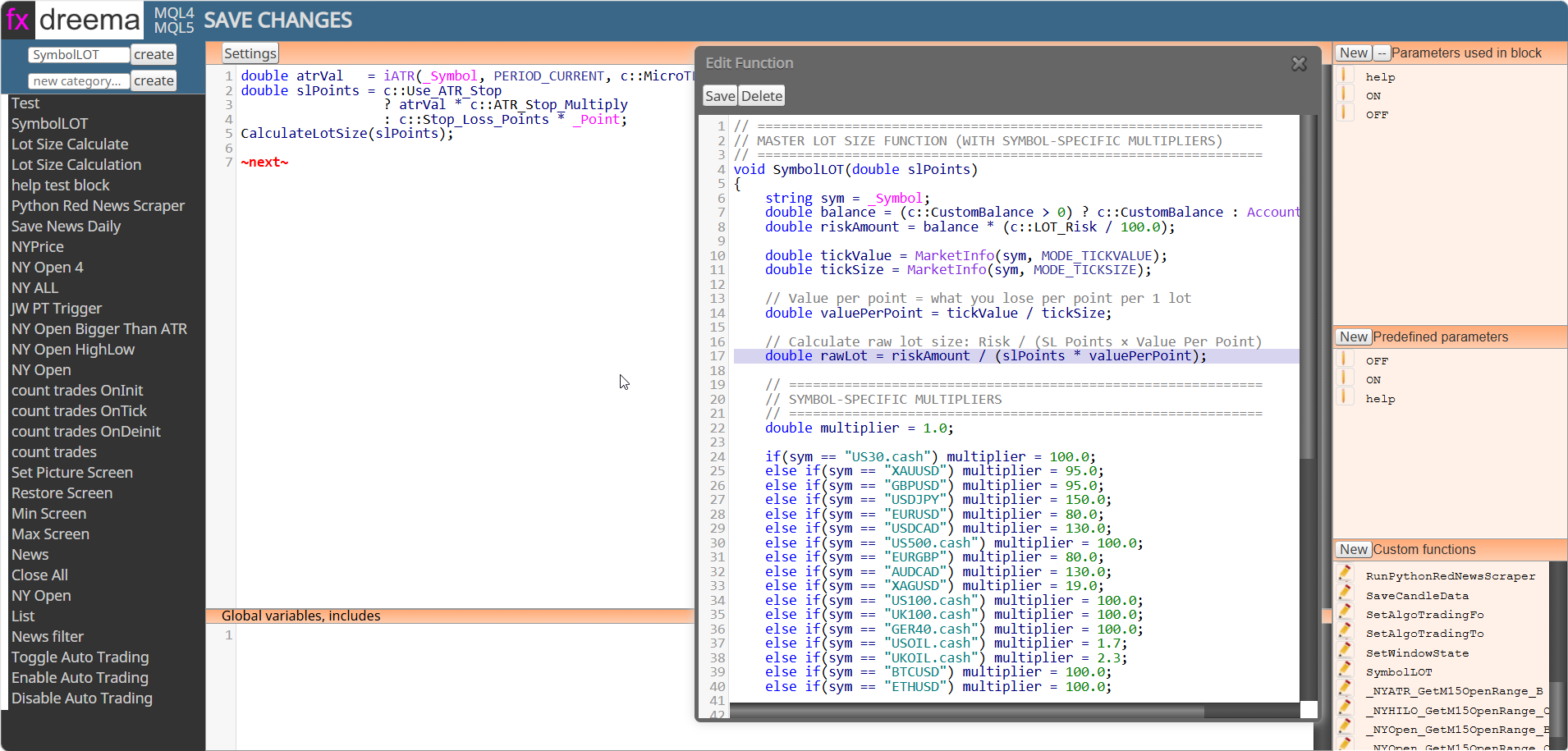Viewport: 1568px width, 751px height.
Task: Open count trades OnInit in the sidebar
Action: tap(77, 391)
